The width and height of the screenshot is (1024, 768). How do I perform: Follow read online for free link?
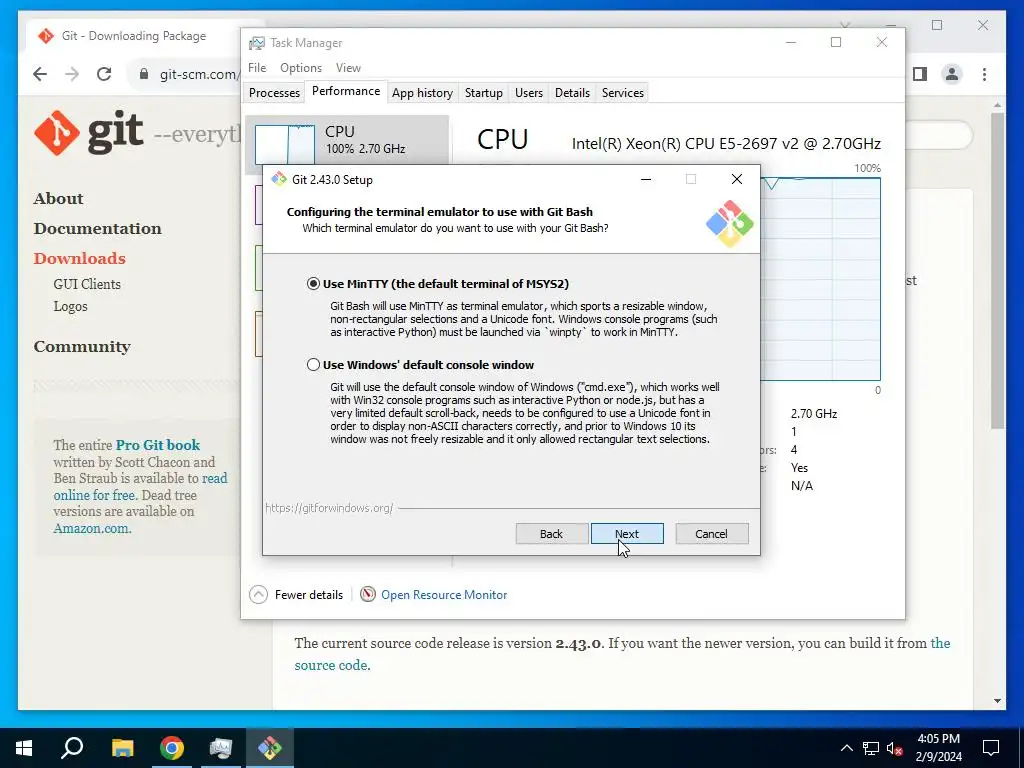coord(140,487)
